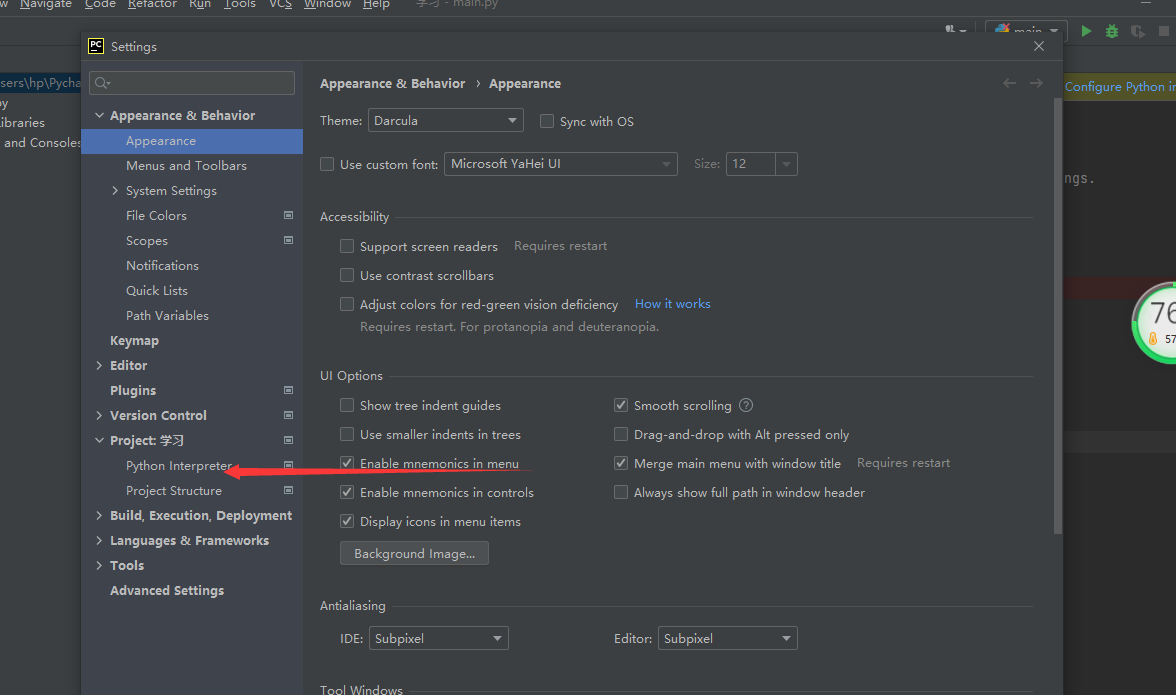Click project-level icon beside Plugins
This screenshot has width=1176, height=695.
[288, 390]
